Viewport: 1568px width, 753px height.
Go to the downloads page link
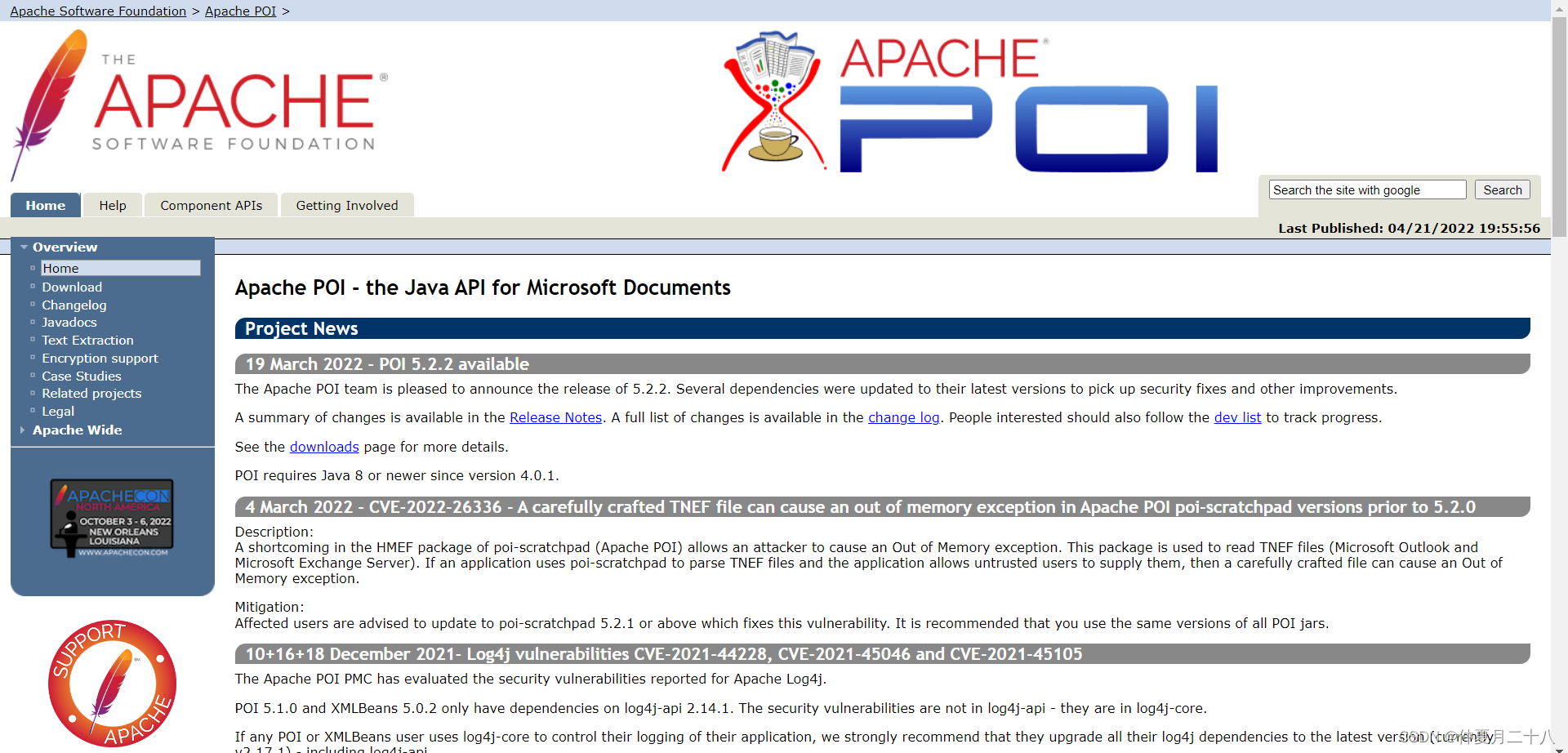[x=323, y=447]
